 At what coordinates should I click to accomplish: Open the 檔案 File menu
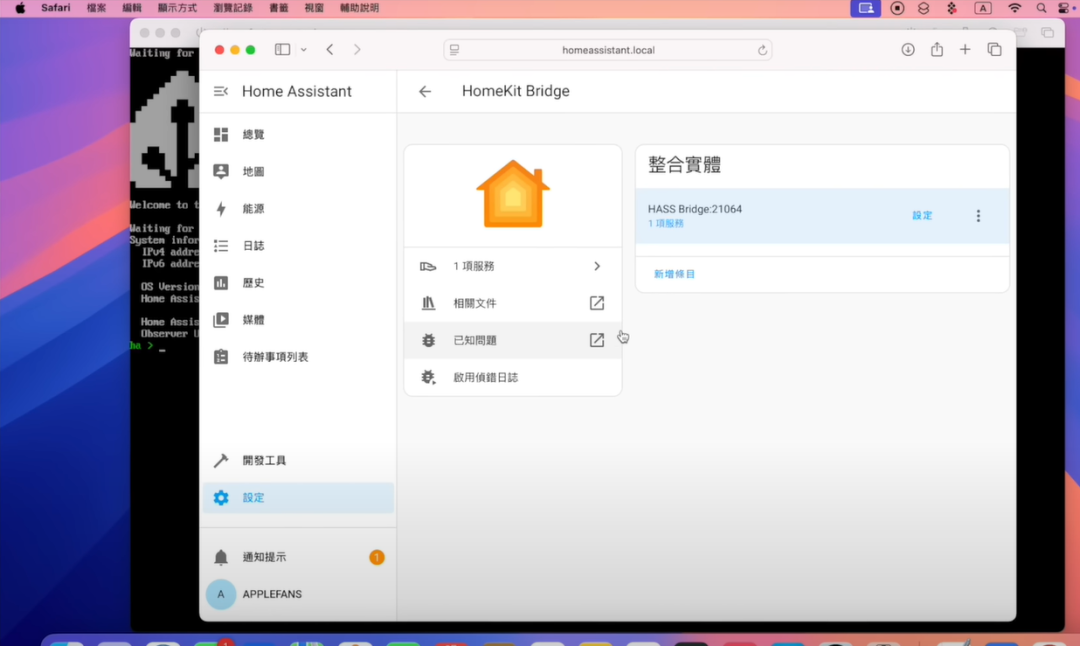(96, 8)
